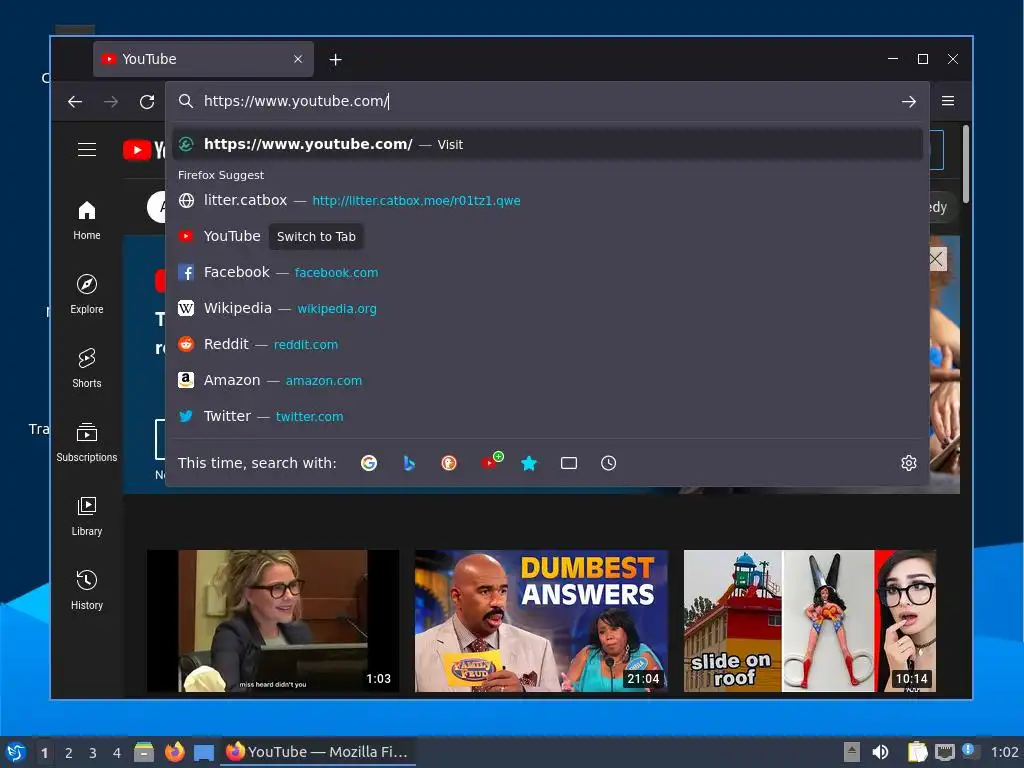Click the page vertical scrollbar
1024x768 pixels.
[965, 164]
